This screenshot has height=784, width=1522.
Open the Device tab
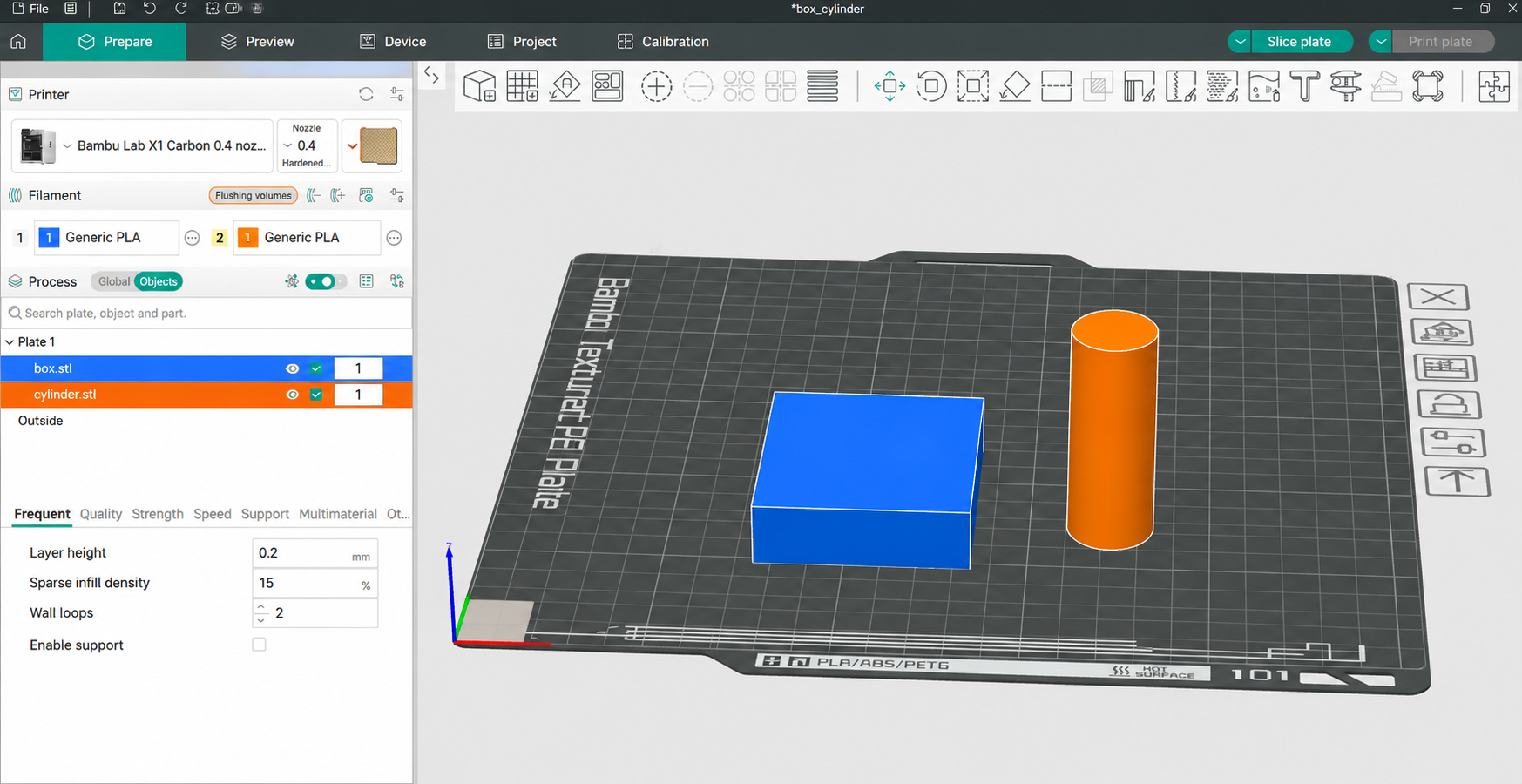point(393,42)
